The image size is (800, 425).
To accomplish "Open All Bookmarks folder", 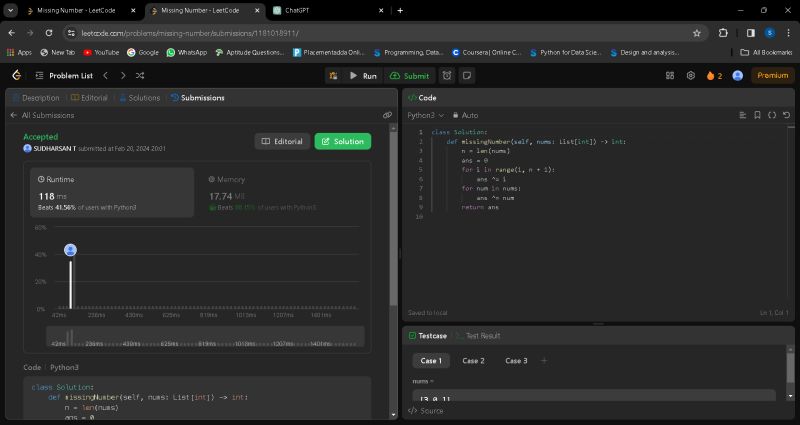I will 766,52.
